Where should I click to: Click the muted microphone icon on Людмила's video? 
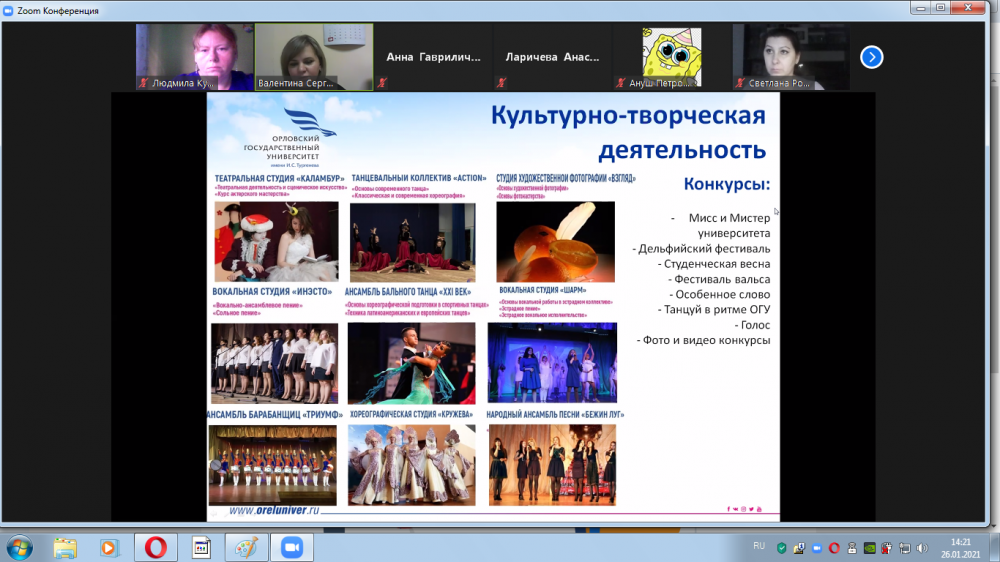tap(144, 85)
